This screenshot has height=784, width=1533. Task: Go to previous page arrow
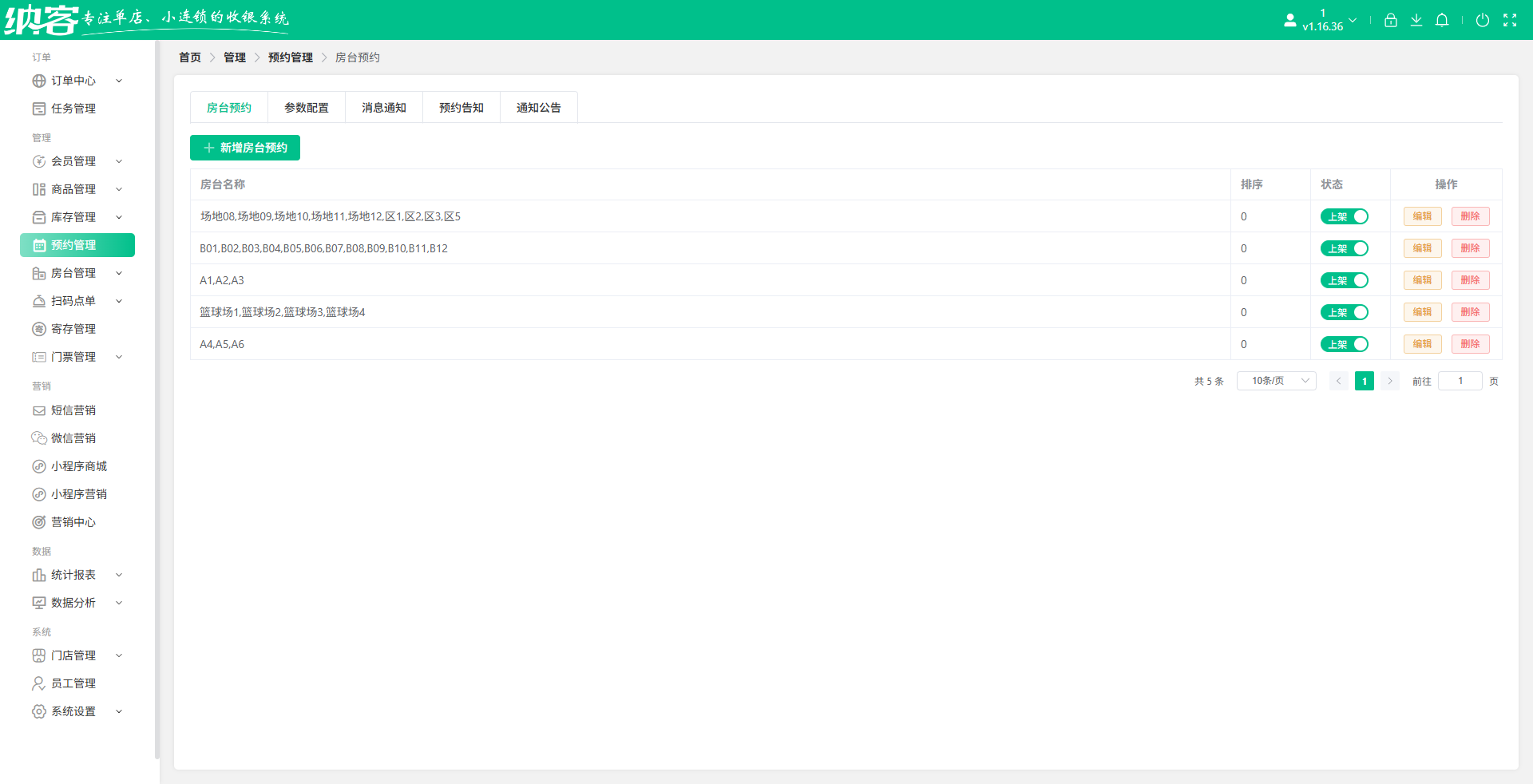(1339, 381)
